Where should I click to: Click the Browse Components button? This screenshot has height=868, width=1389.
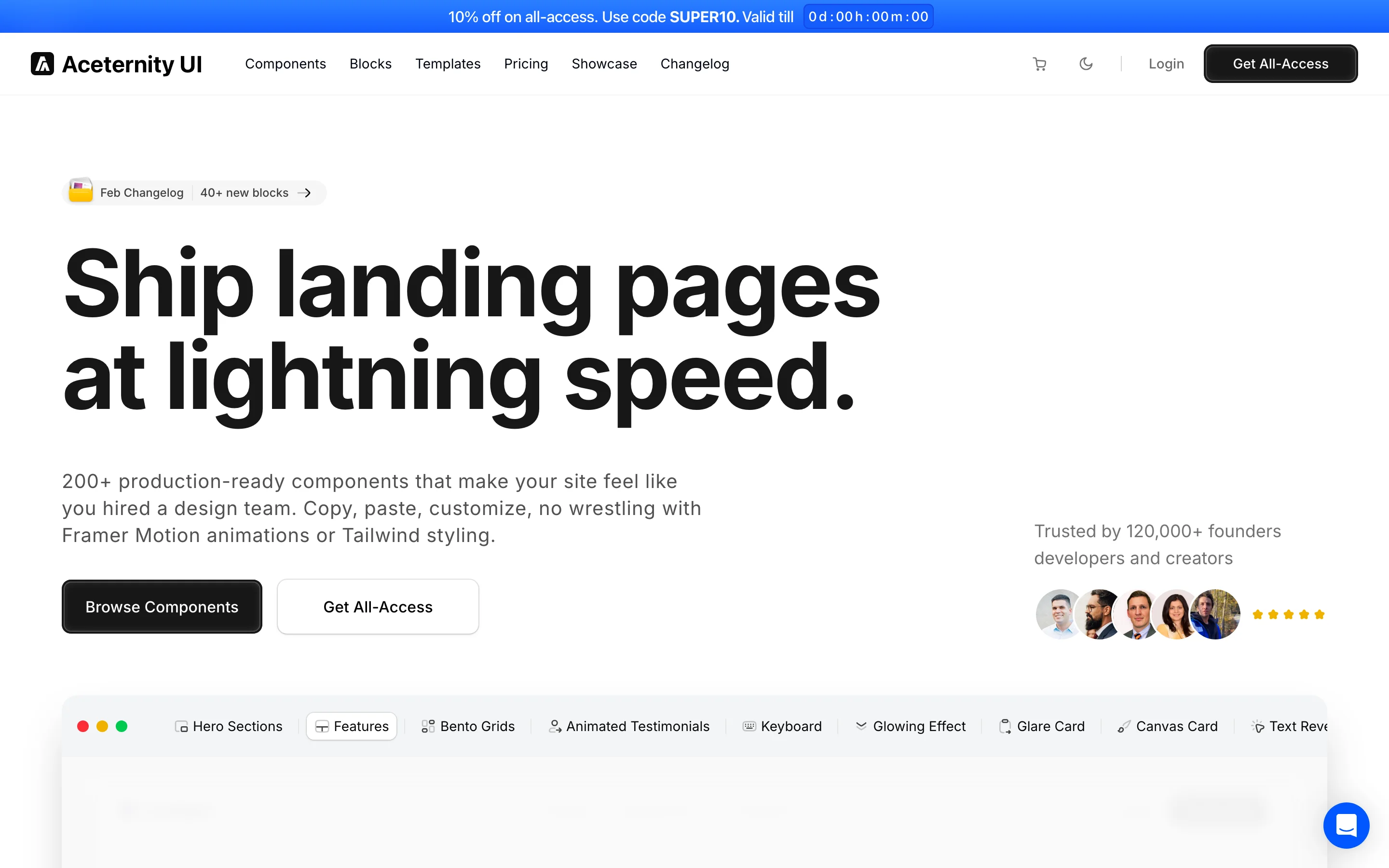(x=161, y=607)
